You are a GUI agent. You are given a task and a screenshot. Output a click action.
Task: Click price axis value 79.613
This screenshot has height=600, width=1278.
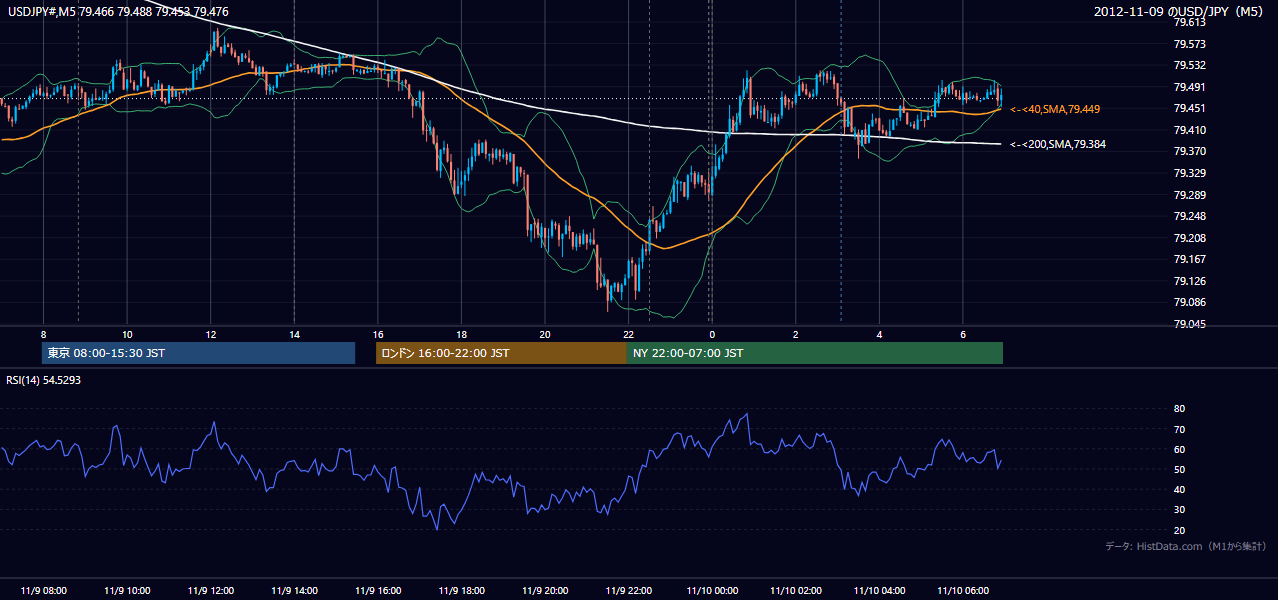tap(1189, 22)
